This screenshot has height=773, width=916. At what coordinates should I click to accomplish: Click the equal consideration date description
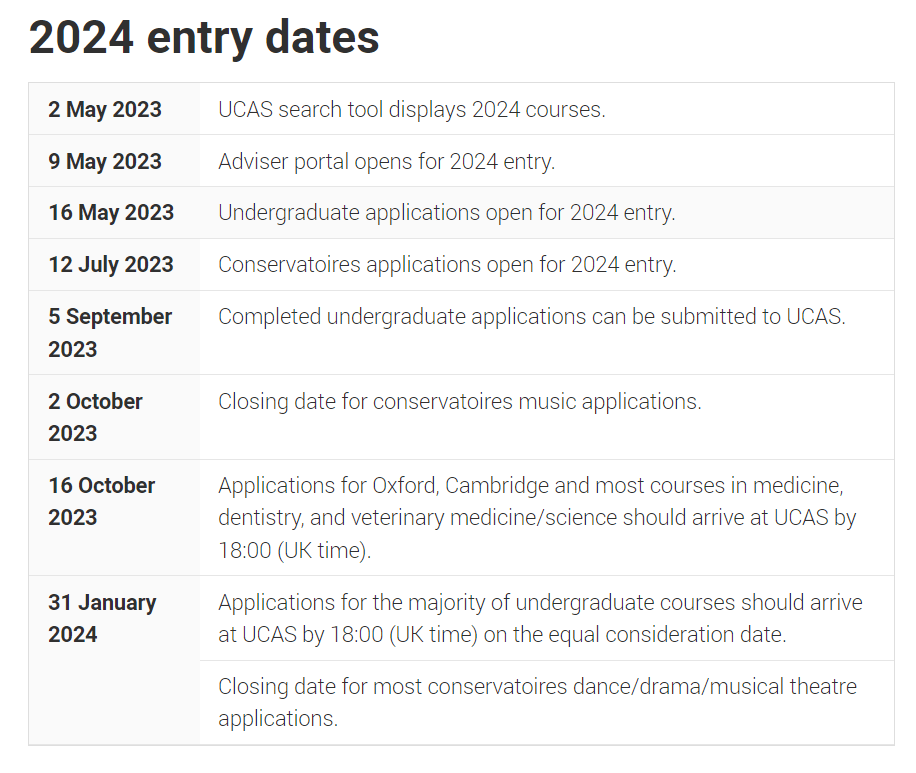coord(540,618)
